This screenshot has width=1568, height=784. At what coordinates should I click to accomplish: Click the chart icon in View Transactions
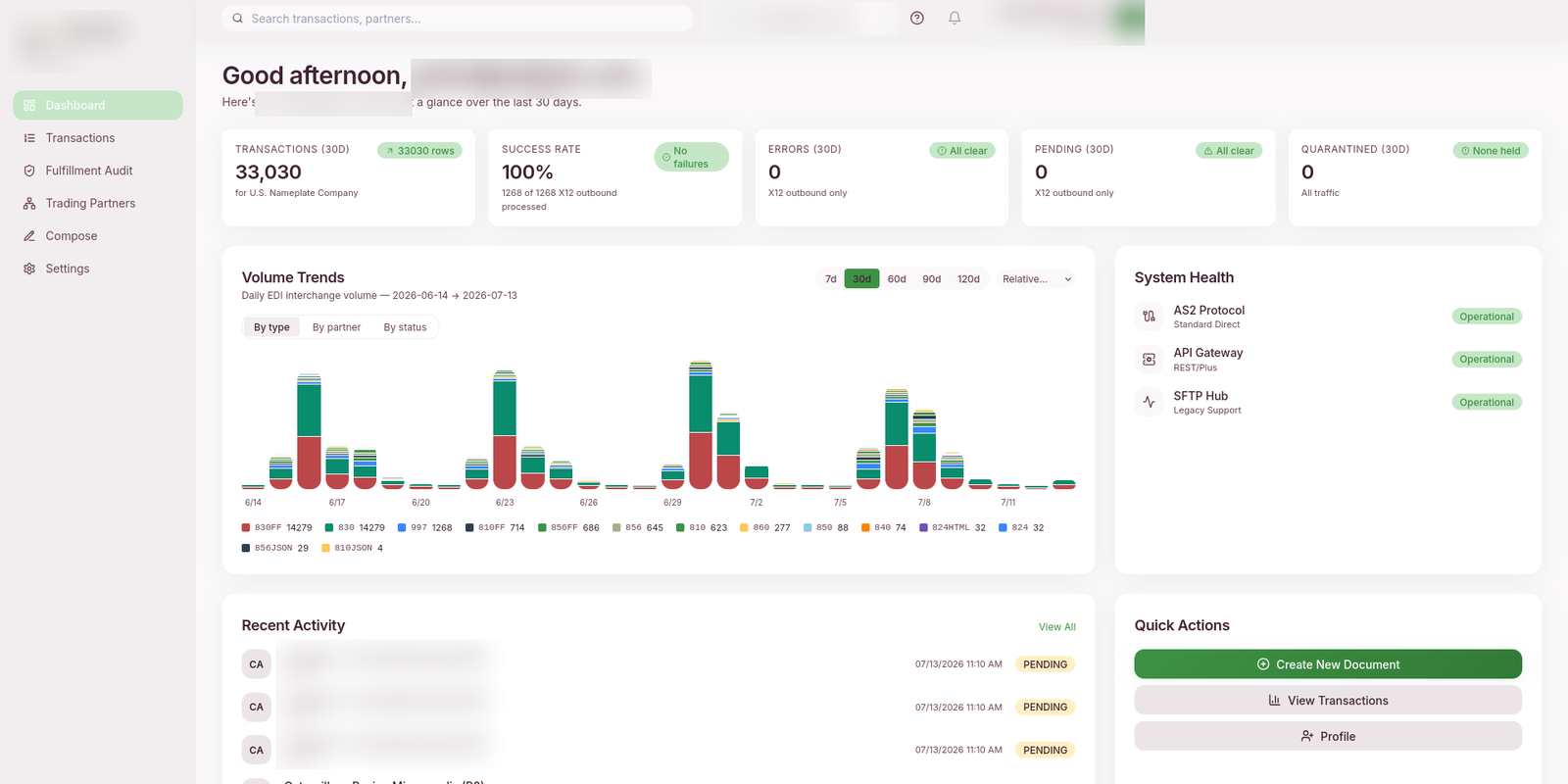click(1274, 701)
